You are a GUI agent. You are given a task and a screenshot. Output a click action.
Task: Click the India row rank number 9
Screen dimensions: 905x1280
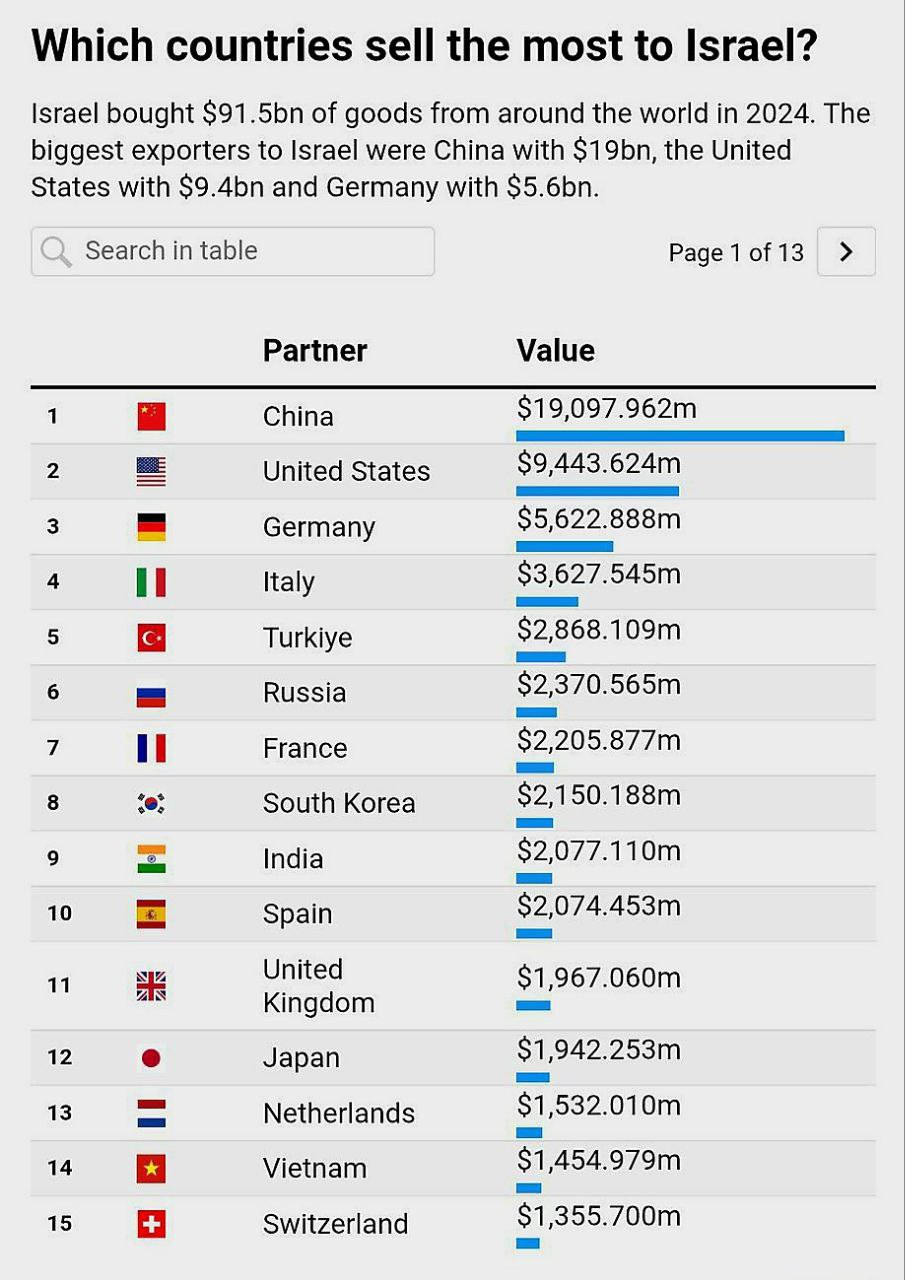point(53,858)
